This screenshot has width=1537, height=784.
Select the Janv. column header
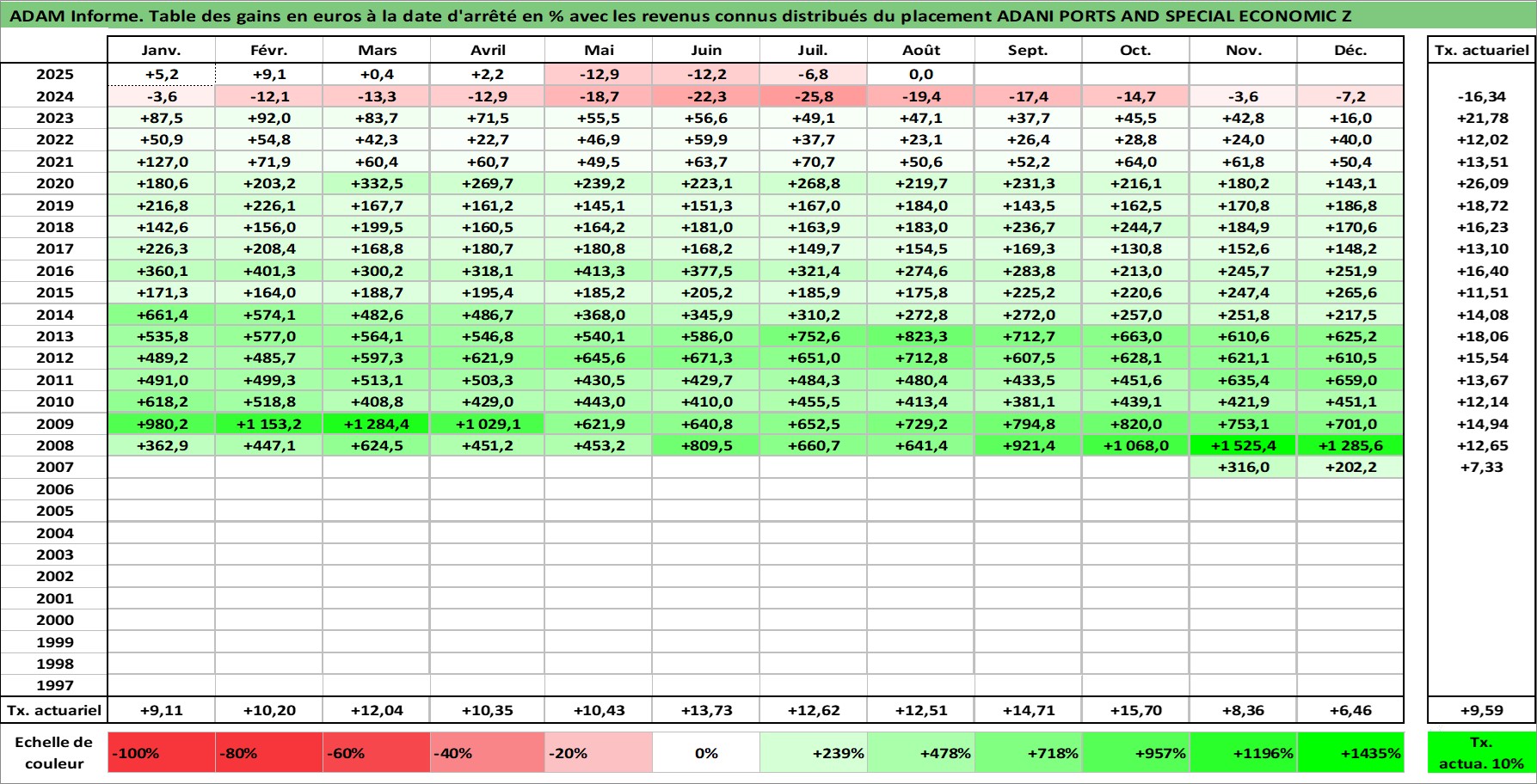tap(161, 50)
